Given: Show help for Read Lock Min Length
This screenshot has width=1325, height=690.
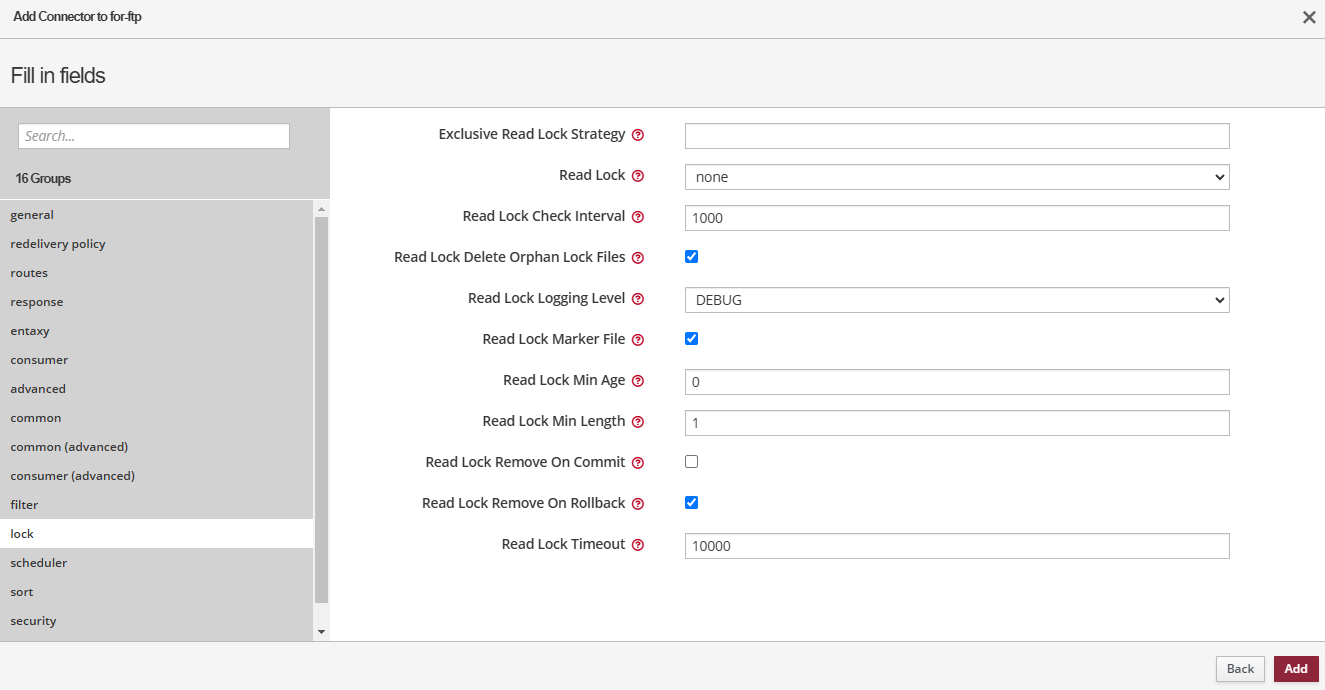Looking at the screenshot, I should pyautogui.click(x=638, y=422).
